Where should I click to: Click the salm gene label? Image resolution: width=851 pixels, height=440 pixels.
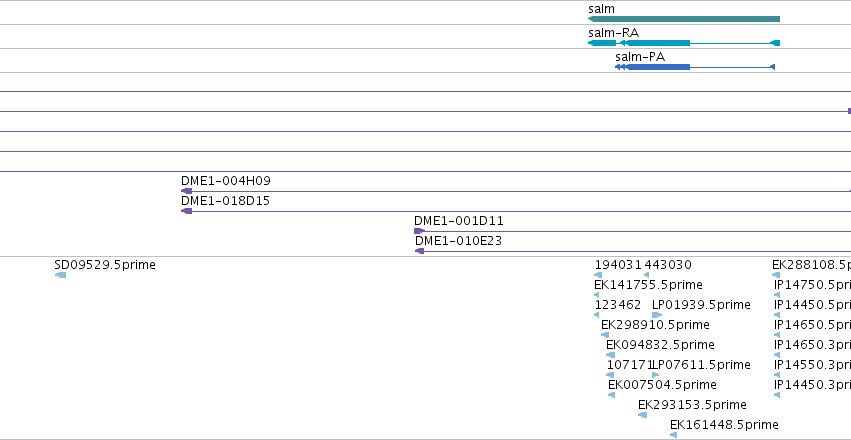(601, 9)
